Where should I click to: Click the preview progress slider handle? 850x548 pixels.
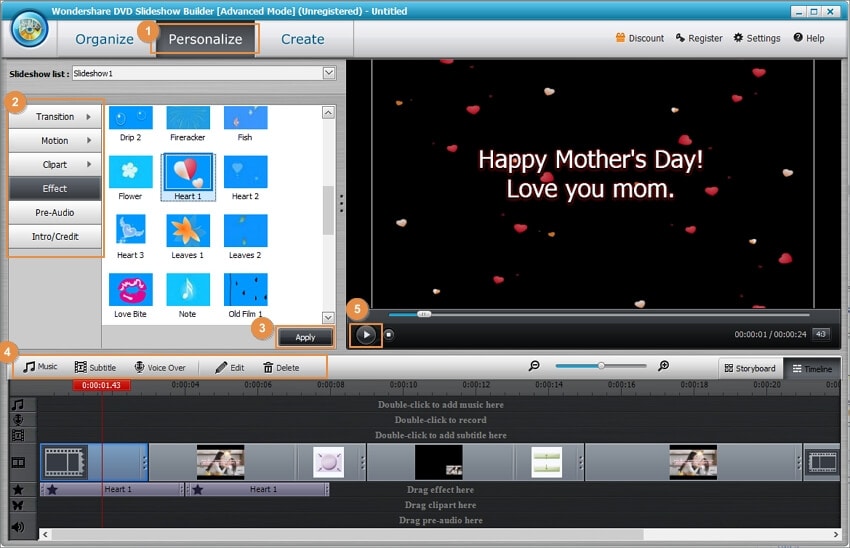click(x=424, y=314)
